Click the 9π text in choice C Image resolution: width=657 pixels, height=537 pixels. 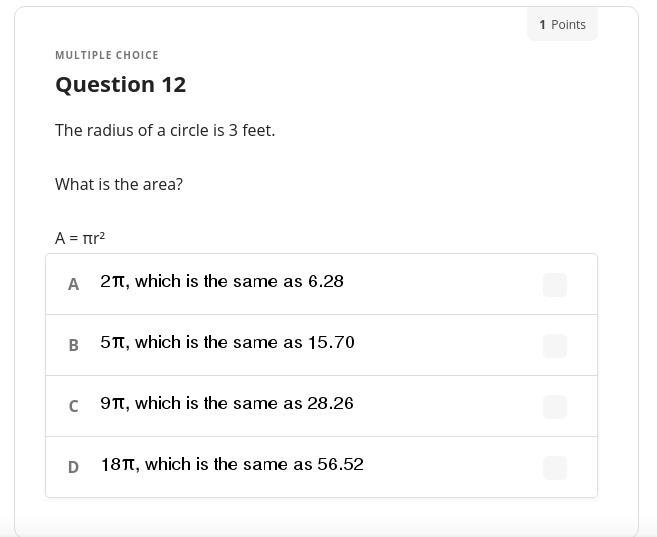point(113,404)
